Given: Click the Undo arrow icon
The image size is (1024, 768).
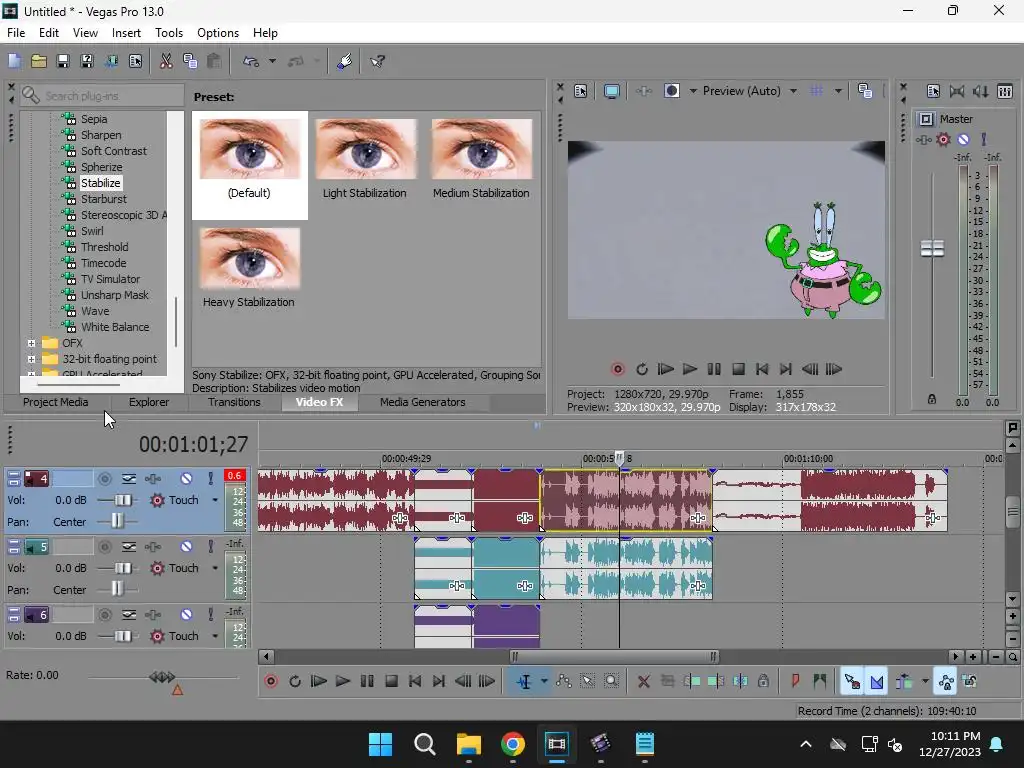Looking at the screenshot, I should [251, 61].
